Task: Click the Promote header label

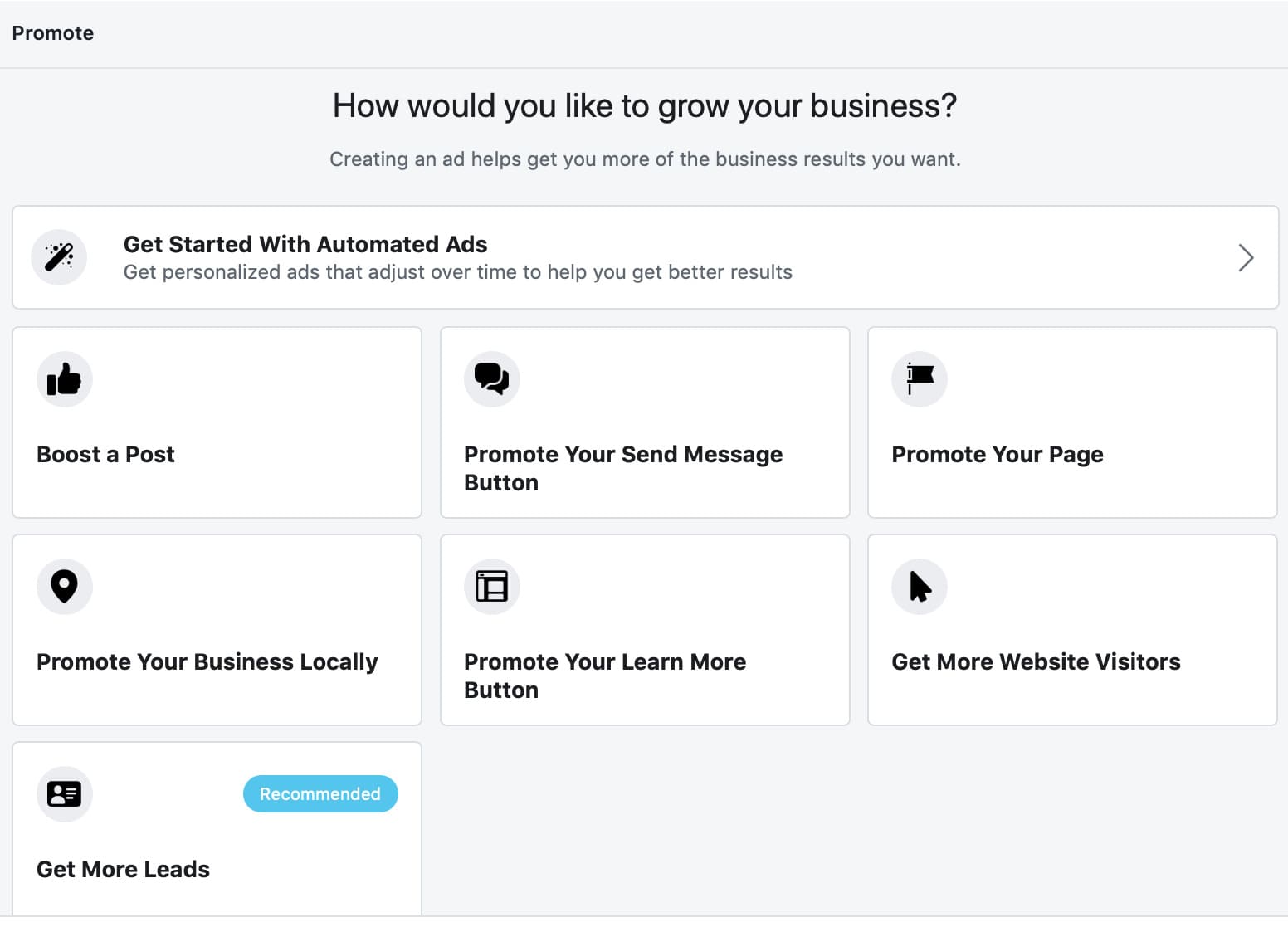Action: [x=52, y=32]
